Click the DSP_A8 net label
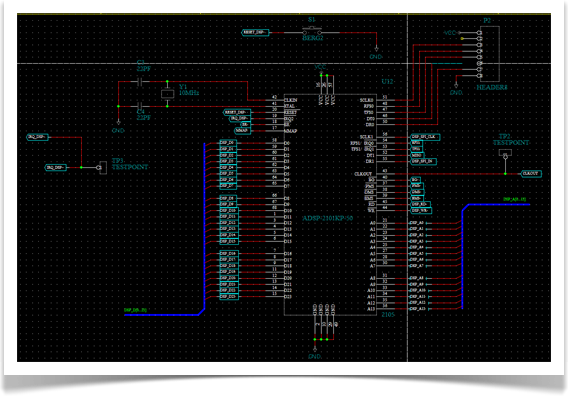This screenshot has width=568, height=396. (417, 278)
